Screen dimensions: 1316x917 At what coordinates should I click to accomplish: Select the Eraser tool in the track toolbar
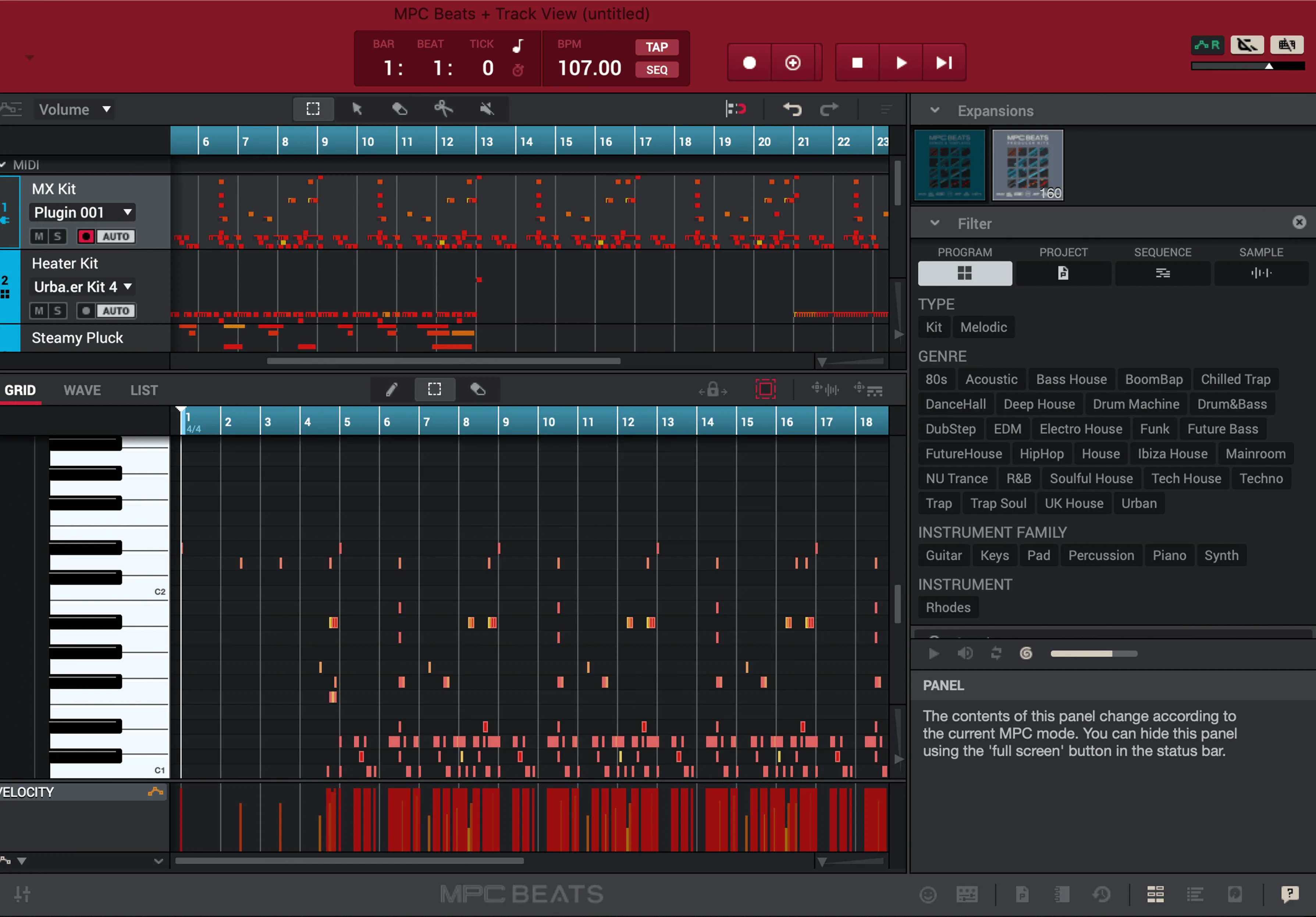click(x=399, y=109)
